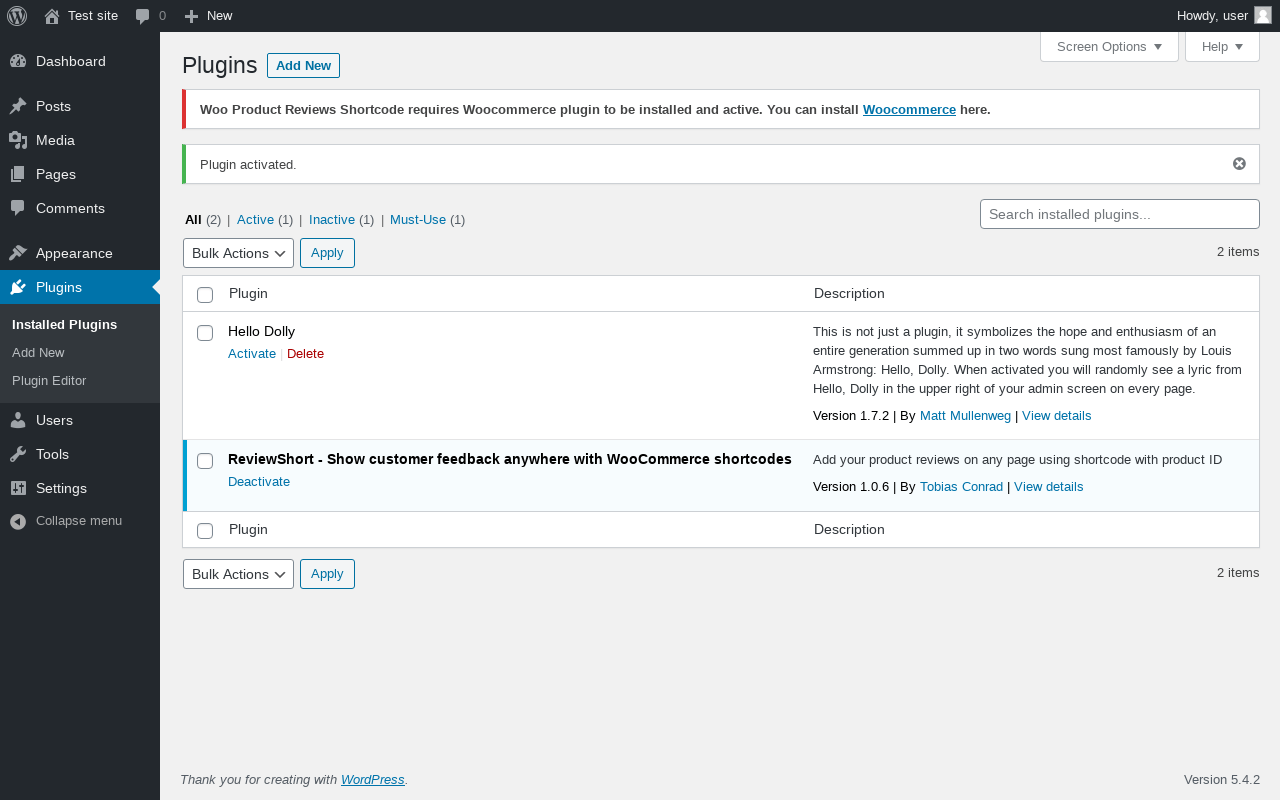This screenshot has width=1280, height=800.
Task: Click the user avatar in admin bar
Action: [x=1263, y=15]
